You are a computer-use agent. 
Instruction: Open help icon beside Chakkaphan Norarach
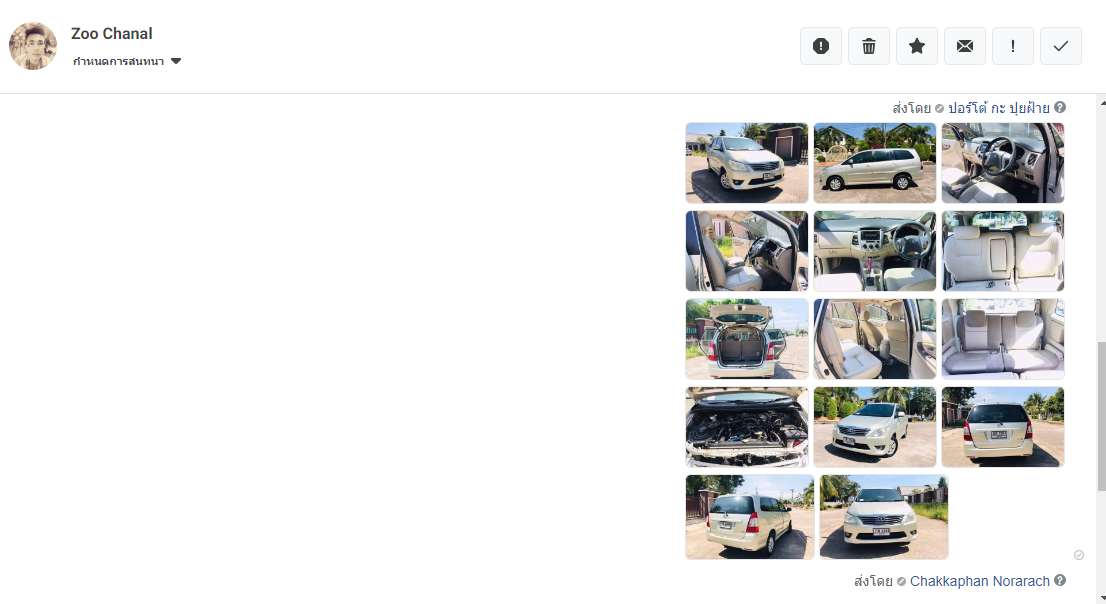click(x=1059, y=580)
